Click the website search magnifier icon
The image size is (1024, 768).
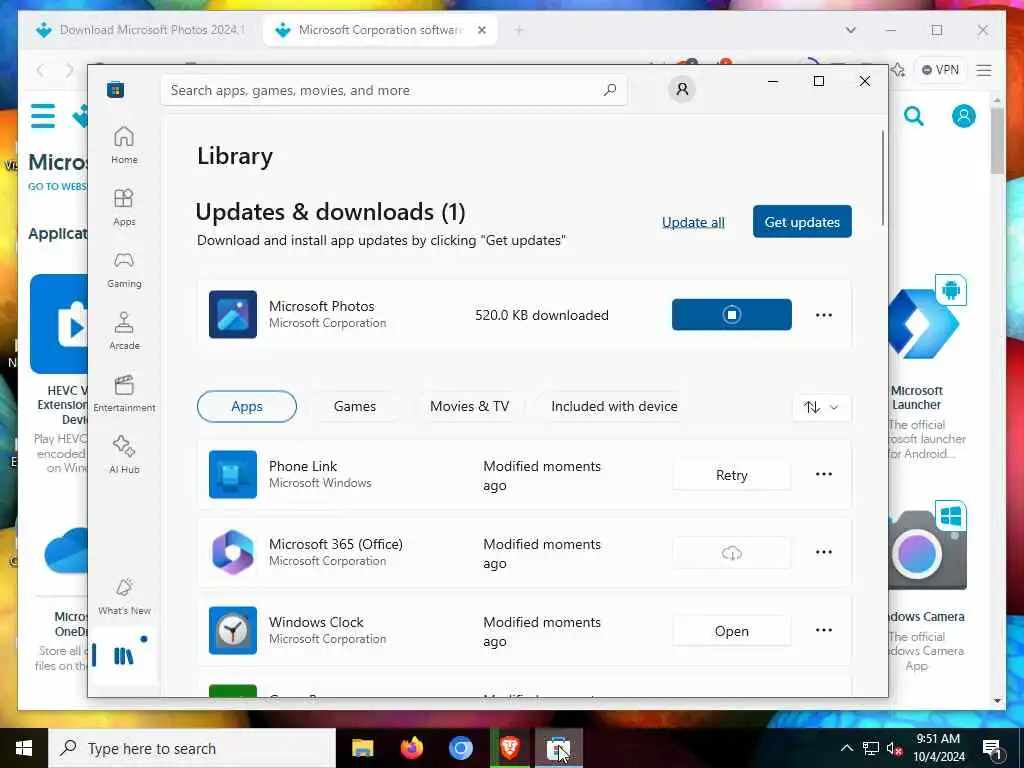tap(914, 117)
